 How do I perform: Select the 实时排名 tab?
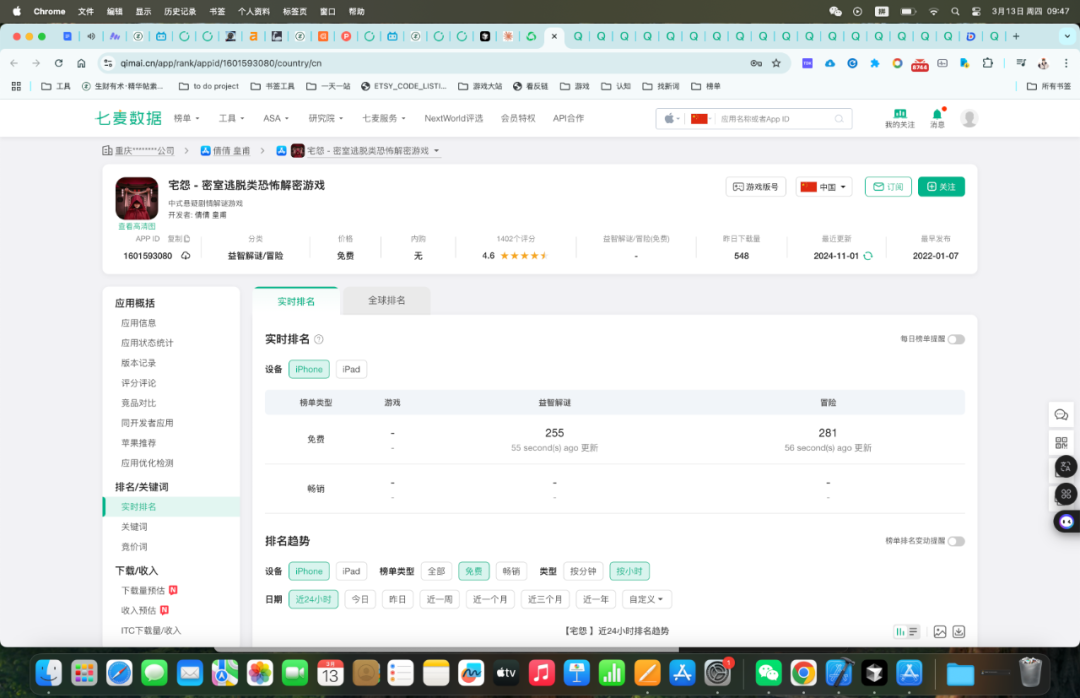(x=296, y=301)
